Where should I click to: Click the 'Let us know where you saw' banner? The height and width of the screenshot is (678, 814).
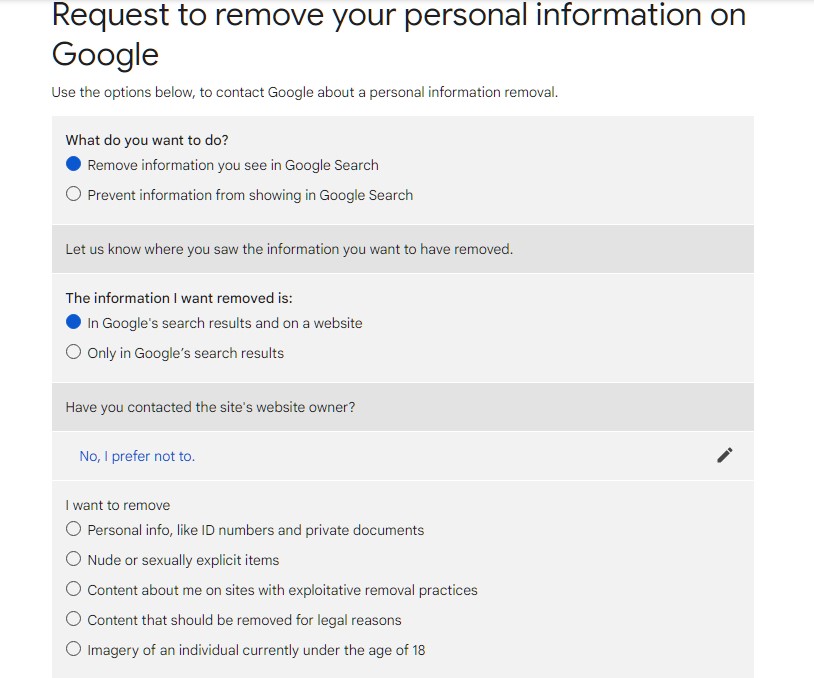pyautogui.click(x=289, y=249)
